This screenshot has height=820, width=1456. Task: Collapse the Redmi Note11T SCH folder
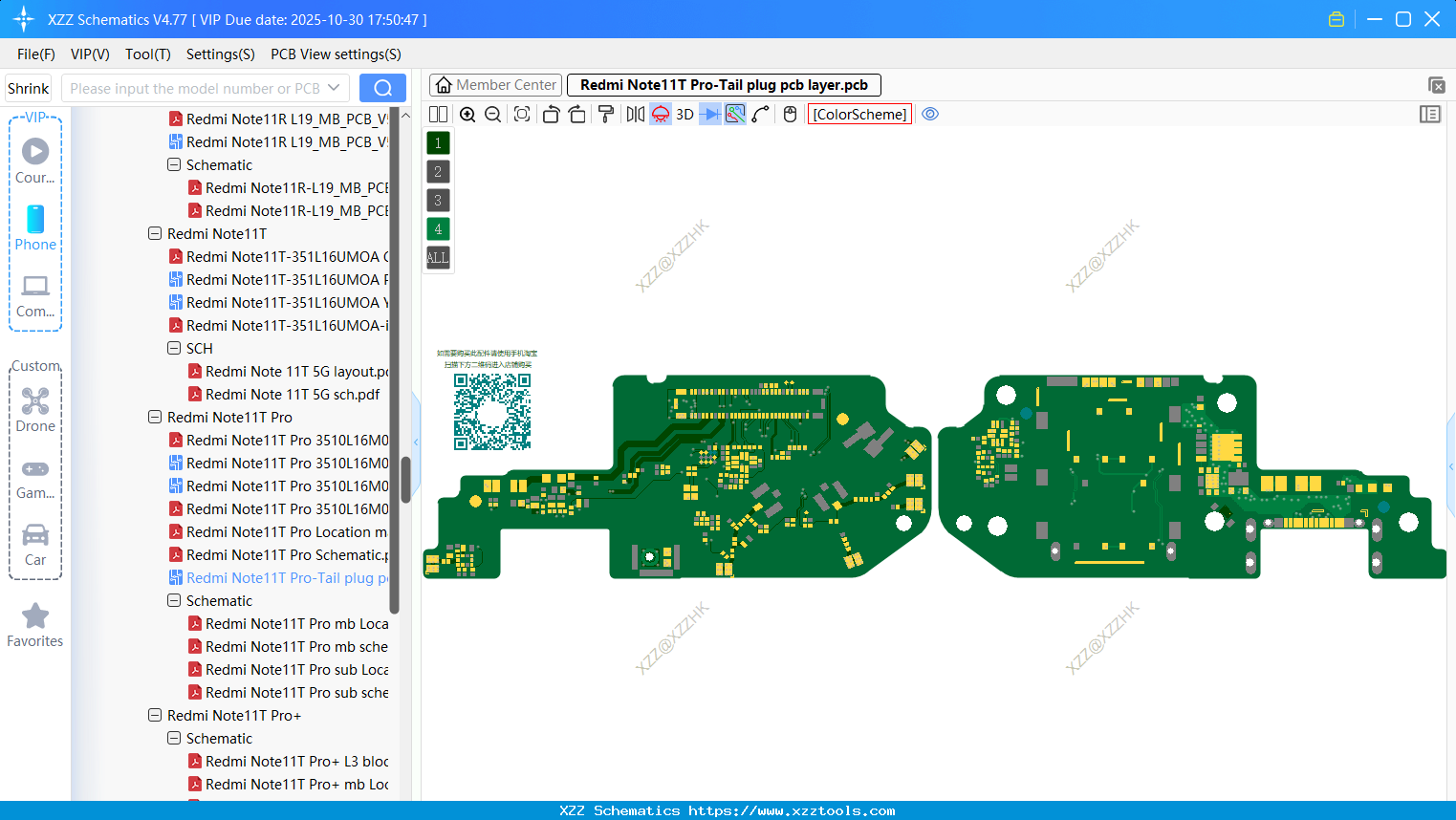click(x=173, y=348)
